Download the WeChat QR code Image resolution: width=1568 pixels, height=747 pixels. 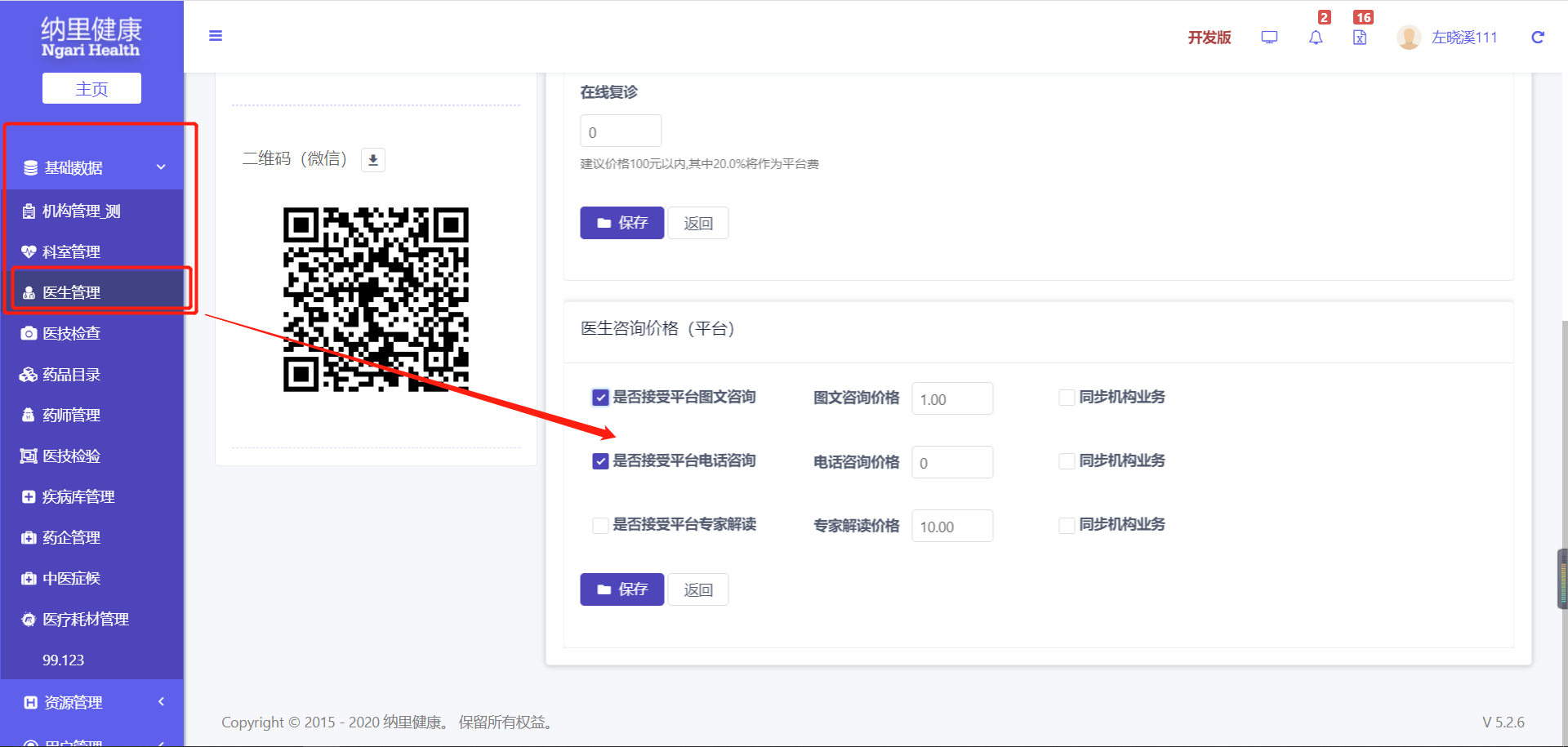click(373, 160)
